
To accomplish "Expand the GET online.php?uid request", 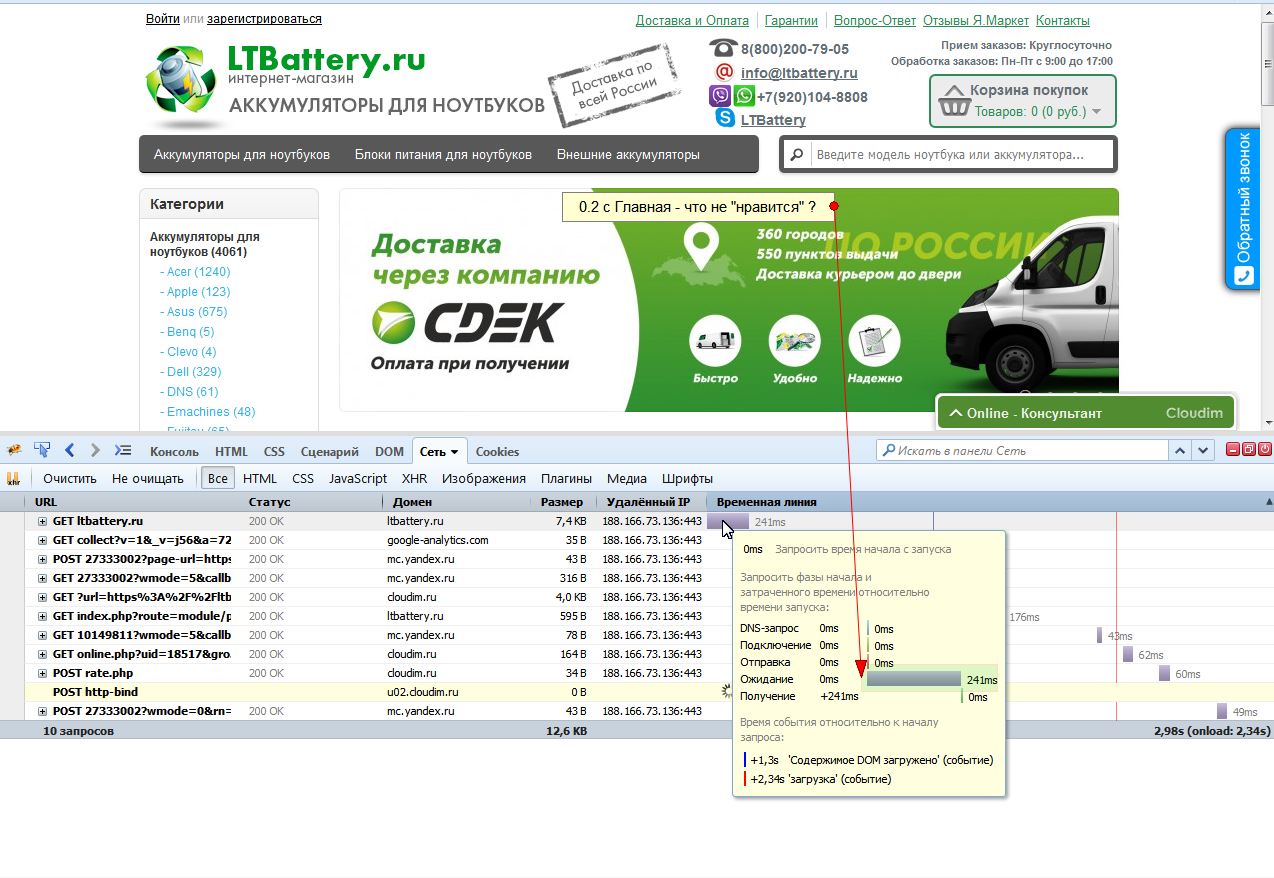I will (x=43, y=654).
